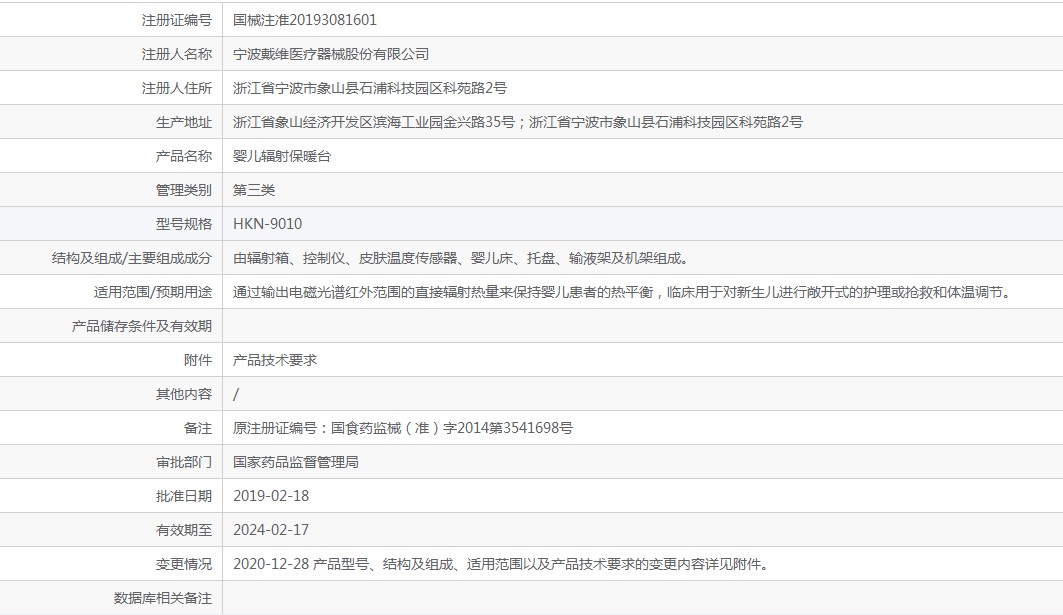
Task: Click the 有效期至 label
Action: pyautogui.click(x=184, y=530)
